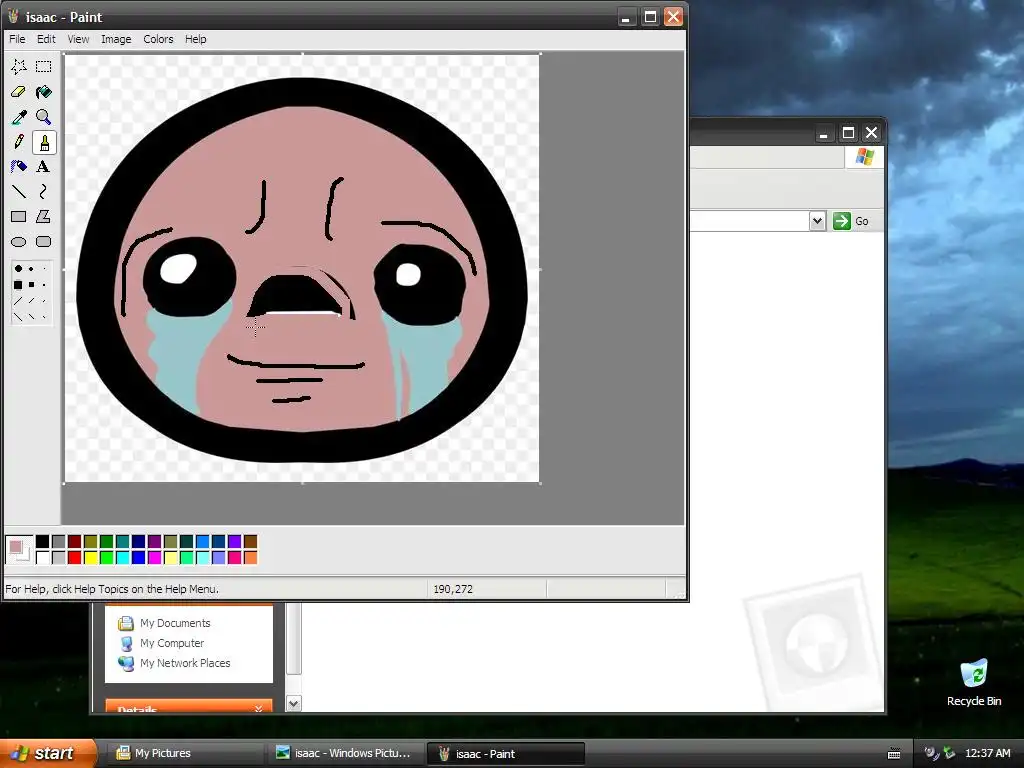Click the Windows flag logo in explorer window
This screenshot has width=1024, height=768.
(864, 157)
